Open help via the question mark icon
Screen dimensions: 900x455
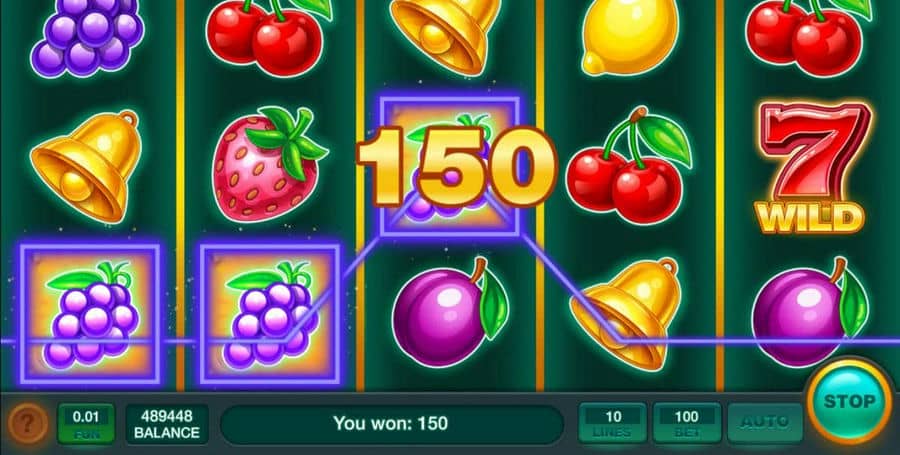tap(28, 424)
